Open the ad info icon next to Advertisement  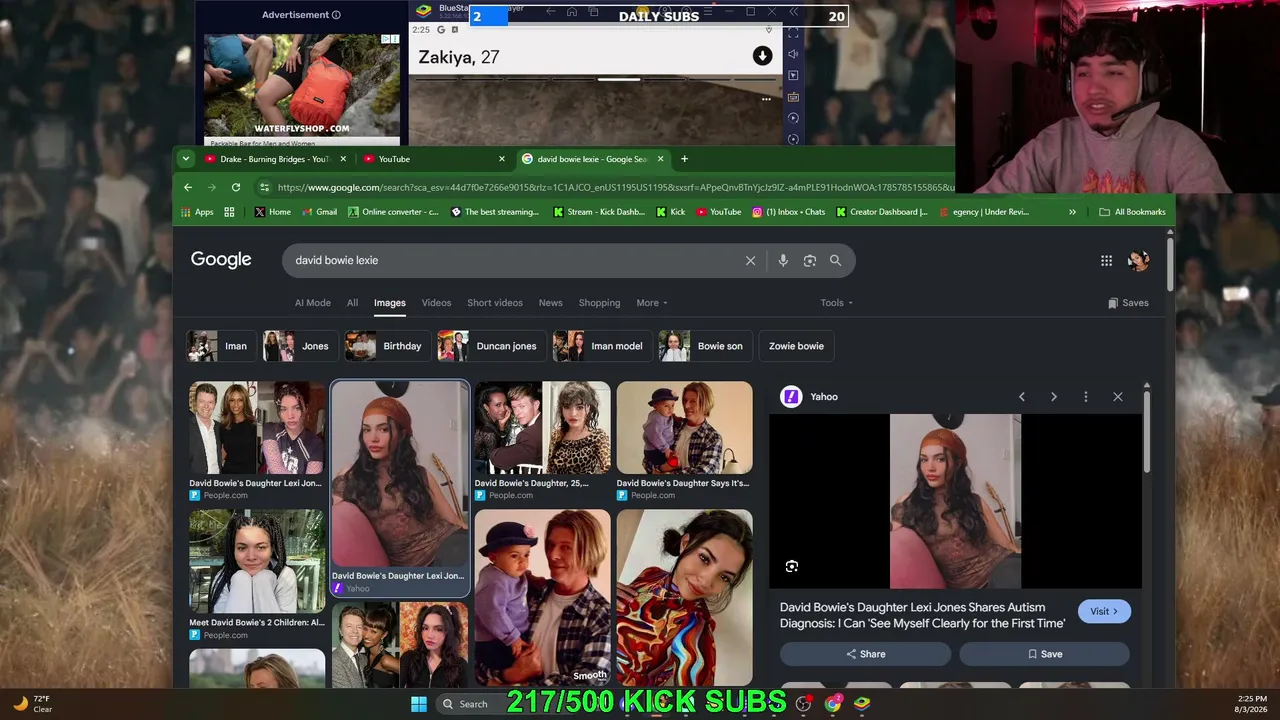(336, 15)
